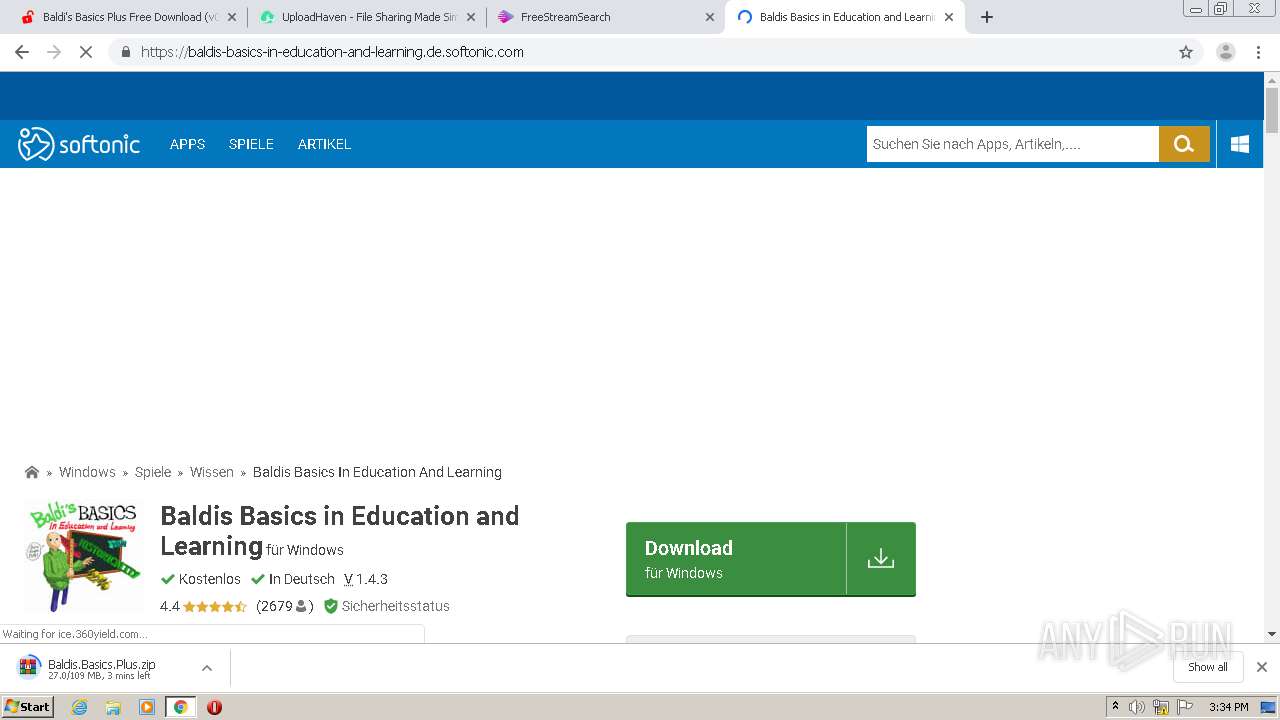Click the Baldi's Basics game thumbnail
The height and width of the screenshot is (720, 1280).
pyautogui.click(x=84, y=556)
